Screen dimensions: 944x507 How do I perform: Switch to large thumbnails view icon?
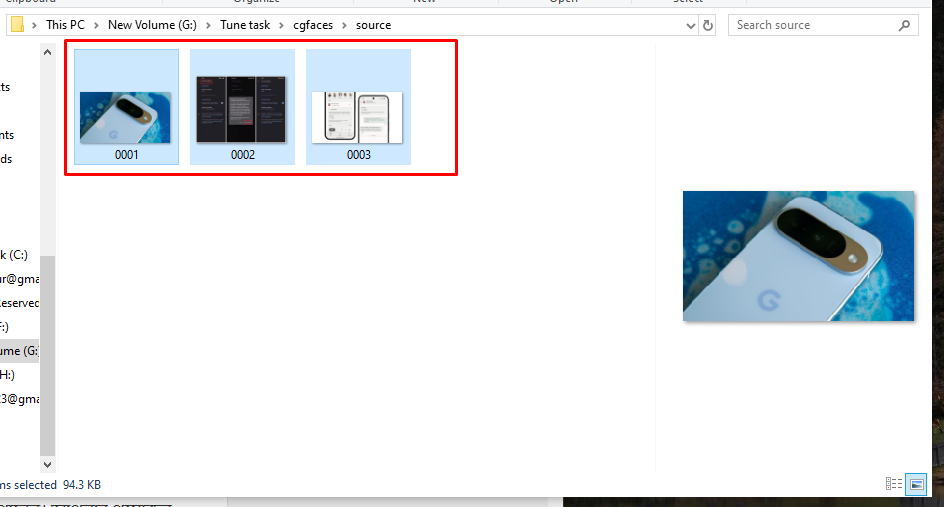[917, 484]
